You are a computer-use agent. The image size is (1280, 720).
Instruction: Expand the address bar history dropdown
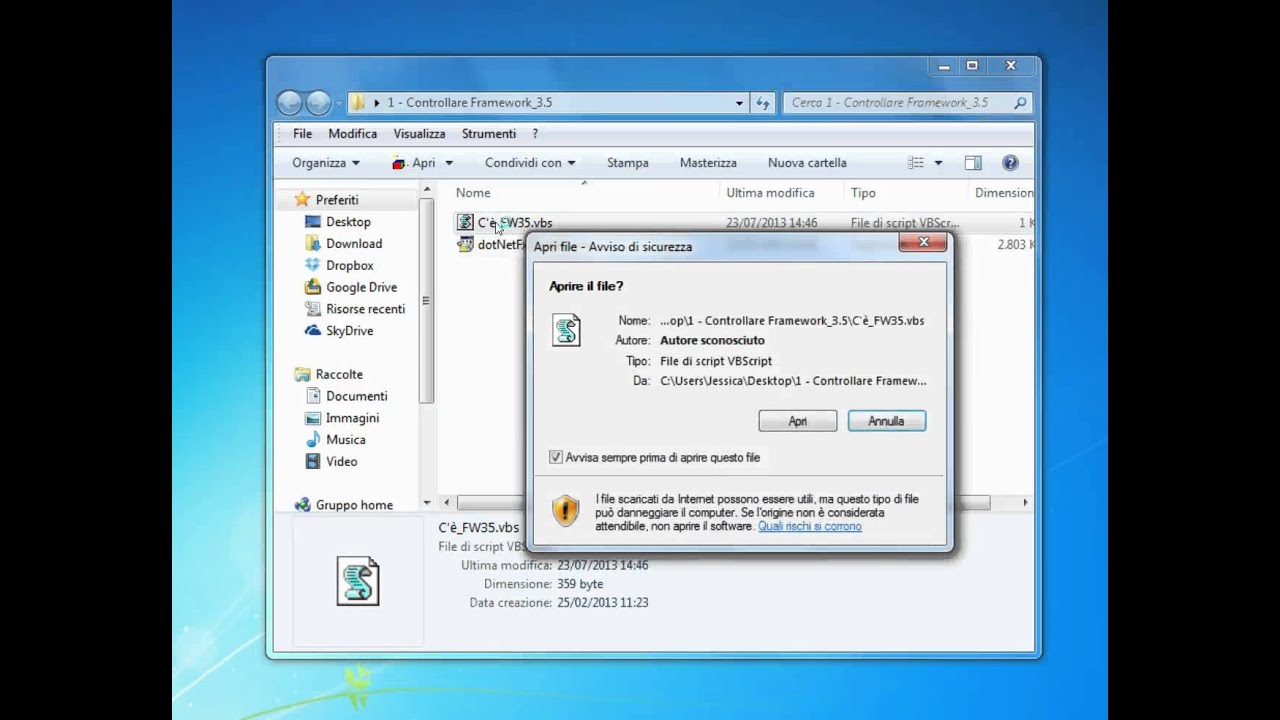tap(739, 103)
